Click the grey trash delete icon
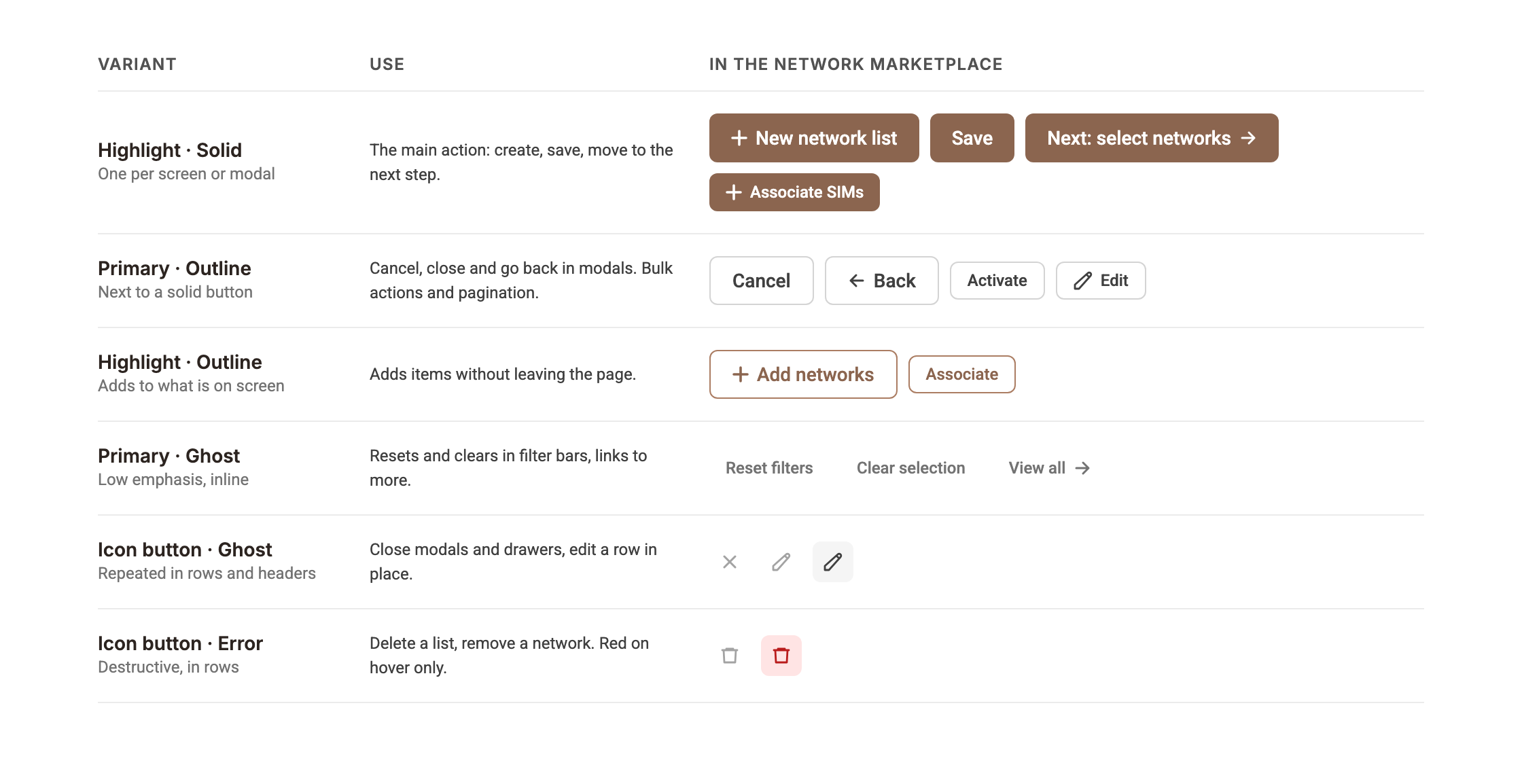 pos(730,656)
